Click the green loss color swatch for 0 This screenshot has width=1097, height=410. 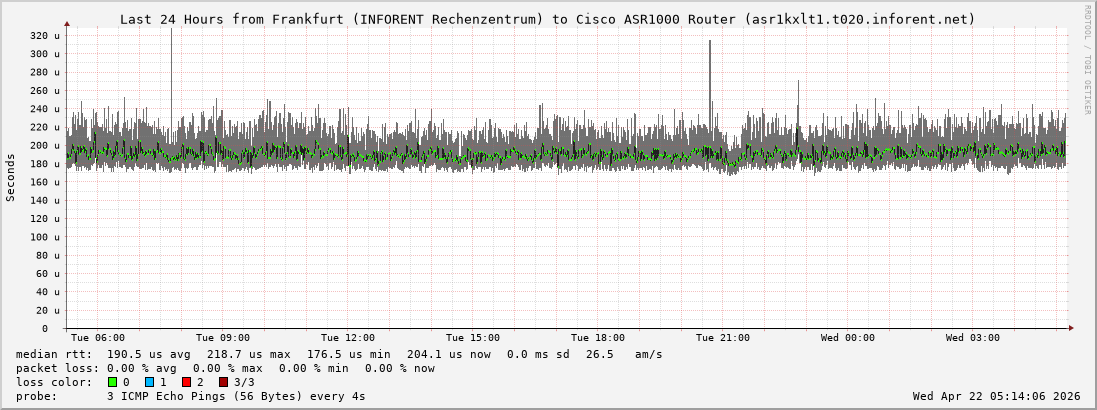(112, 382)
